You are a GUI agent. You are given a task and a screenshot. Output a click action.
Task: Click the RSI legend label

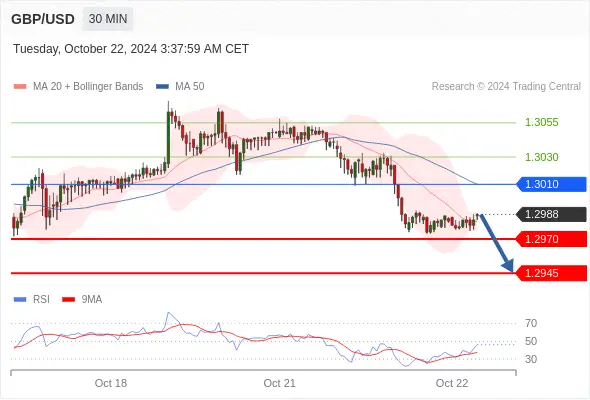click(41, 300)
